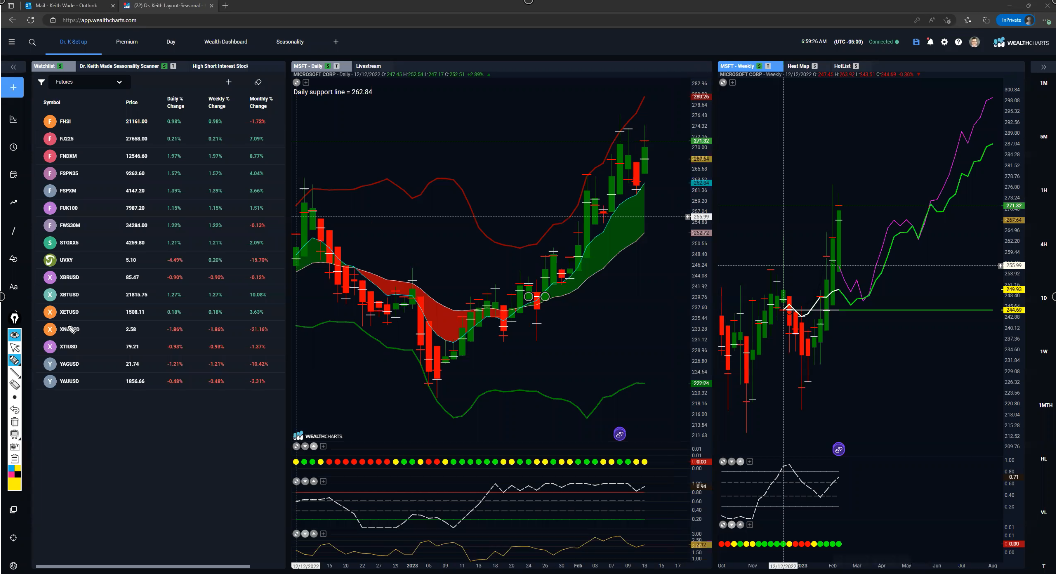Open the Dr. K Setup layout tab
1056x574 pixels.
pyautogui.click(x=73, y=42)
